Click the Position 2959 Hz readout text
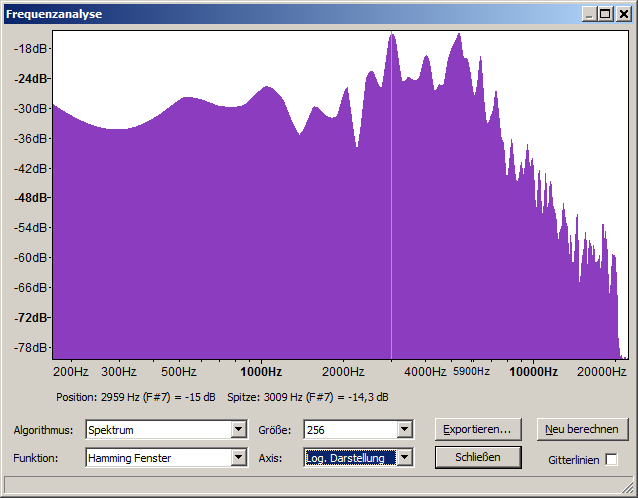This screenshot has height=498, width=638. 135,397
